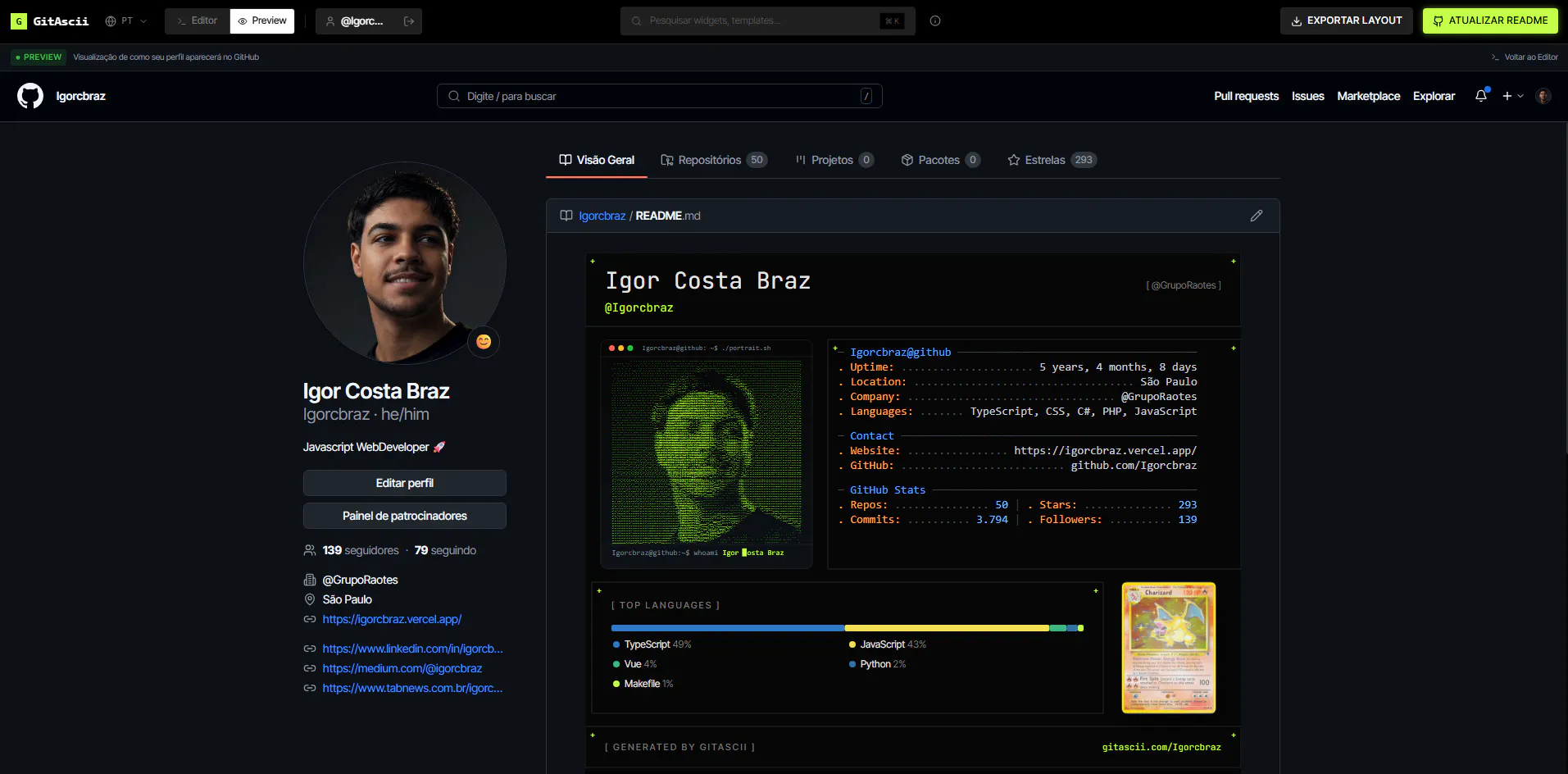
Task: Click the https://igorcbraz.vercel.app/ Website value
Action: 1105,450
